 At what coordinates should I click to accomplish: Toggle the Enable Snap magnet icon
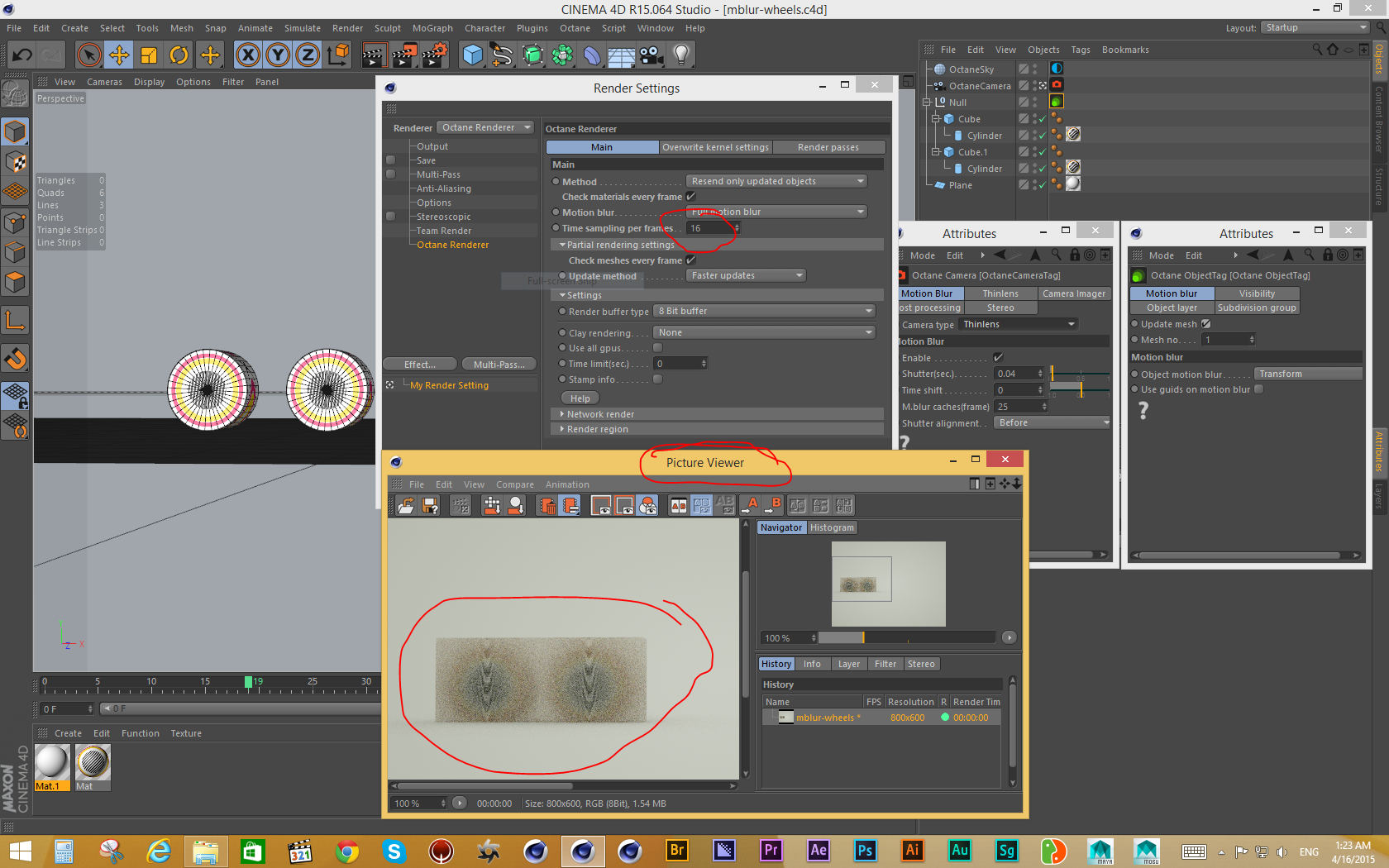(15, 358)
